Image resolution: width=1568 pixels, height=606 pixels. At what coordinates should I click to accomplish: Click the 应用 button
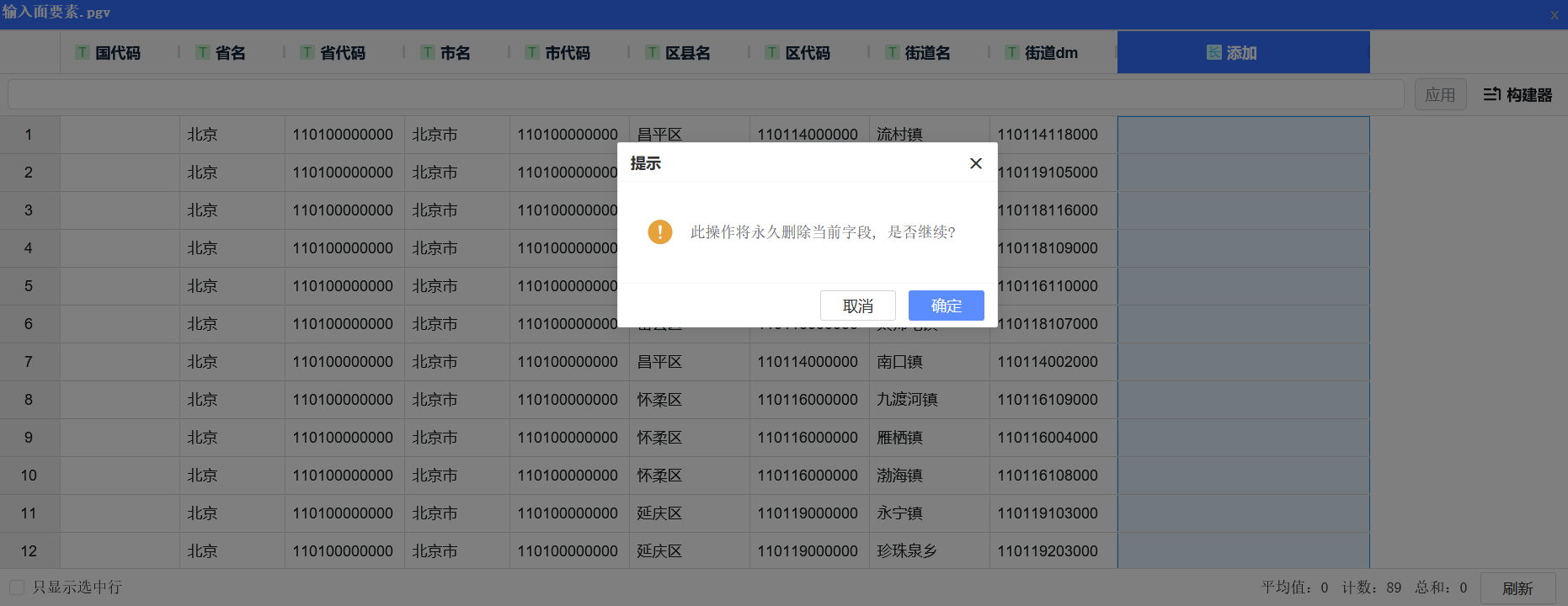pos(1440,94)
